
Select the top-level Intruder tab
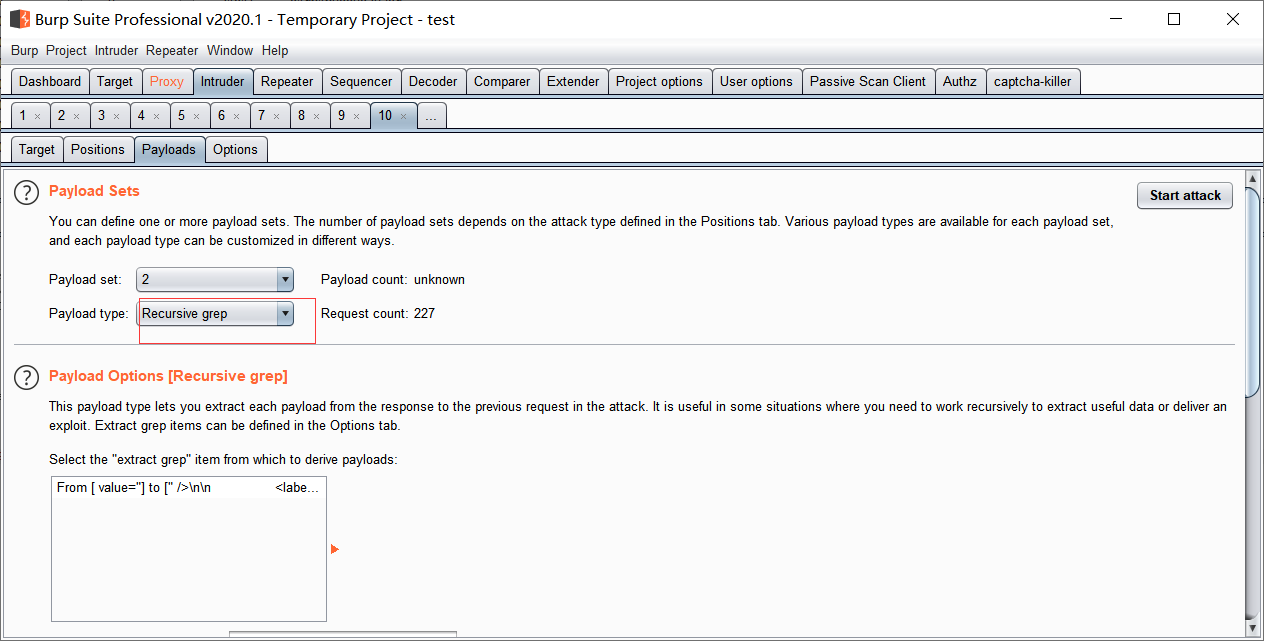222,82
